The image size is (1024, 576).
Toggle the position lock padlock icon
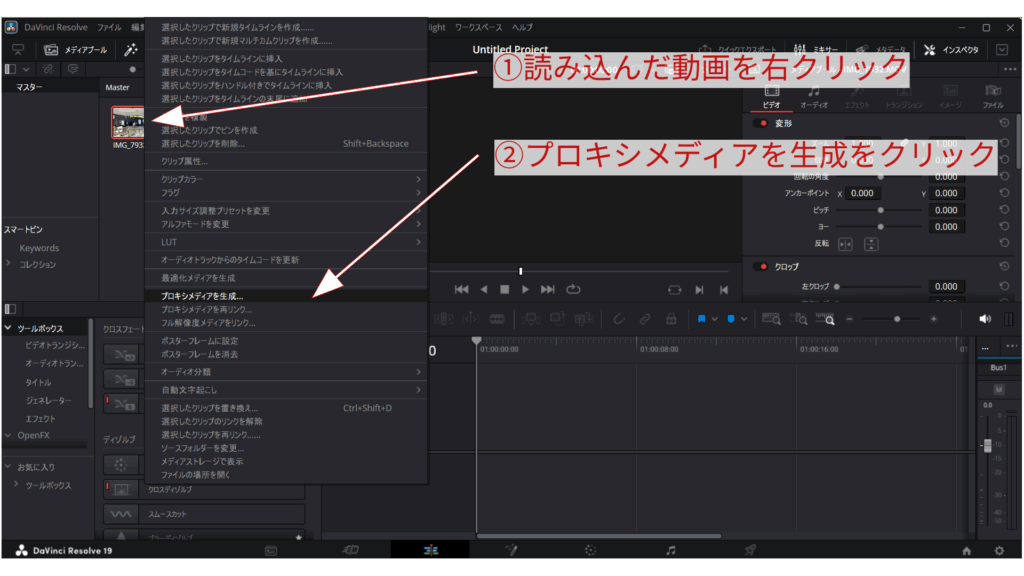[x=671, y=319]
